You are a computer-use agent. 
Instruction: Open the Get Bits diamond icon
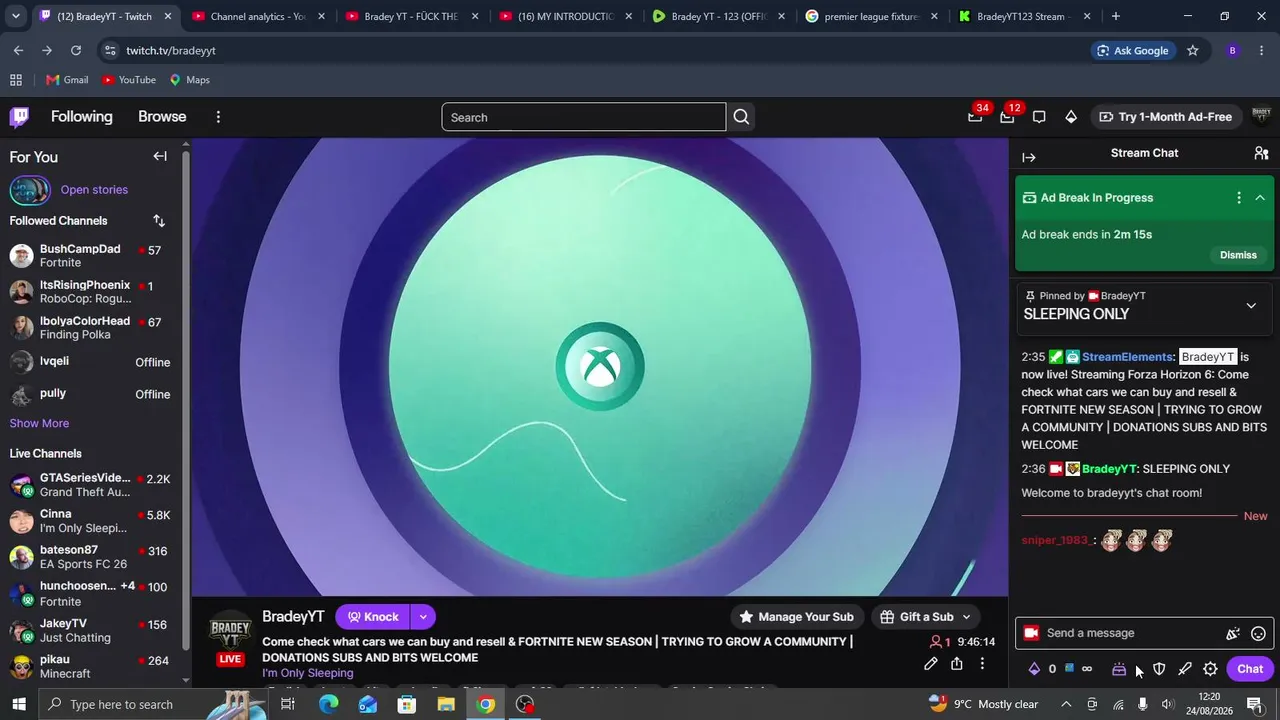click(x=1071, y=117)
